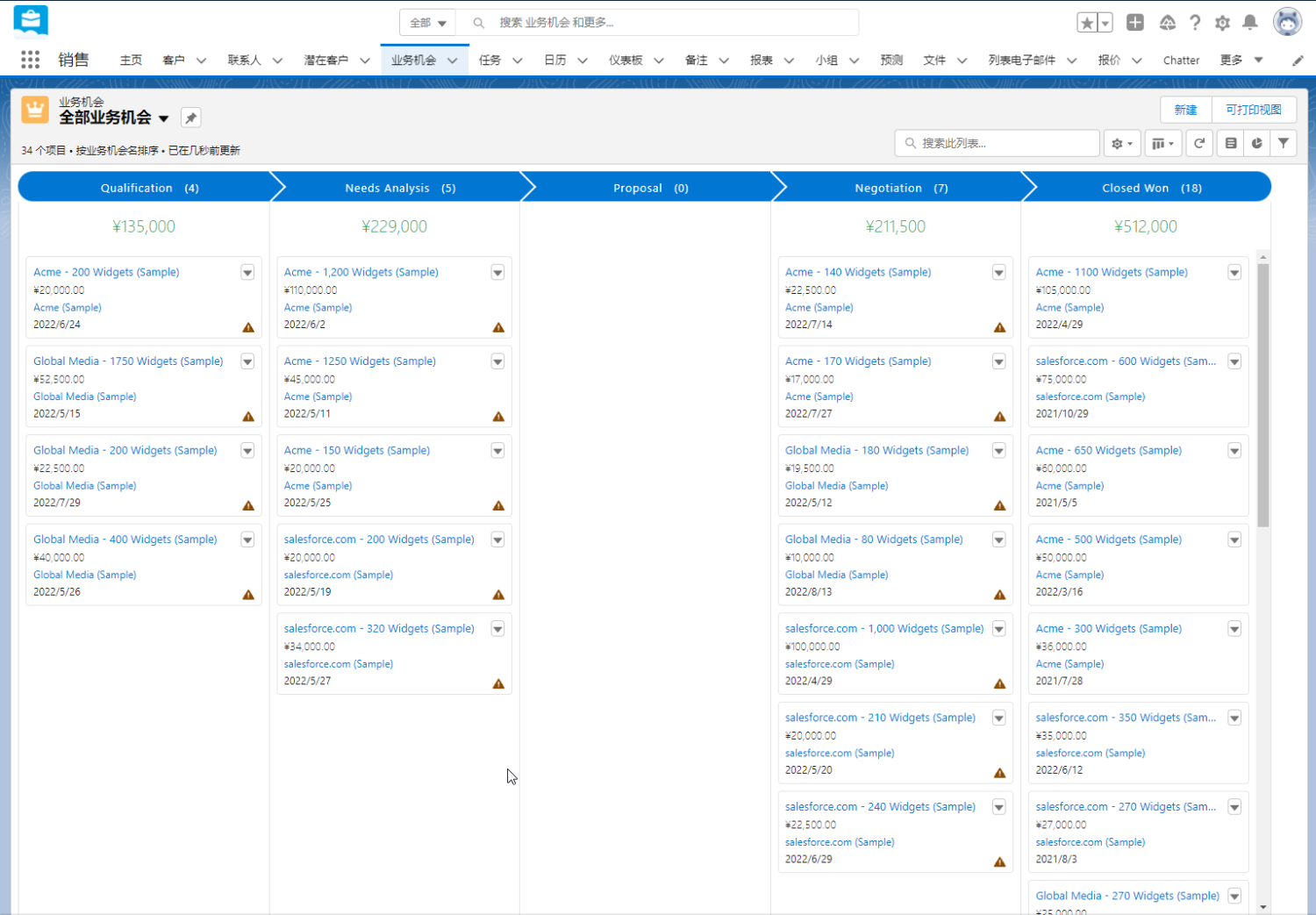
Task: Open Global Media - 1750 Widgets opportunity
Action: click(x=128, y=361)
